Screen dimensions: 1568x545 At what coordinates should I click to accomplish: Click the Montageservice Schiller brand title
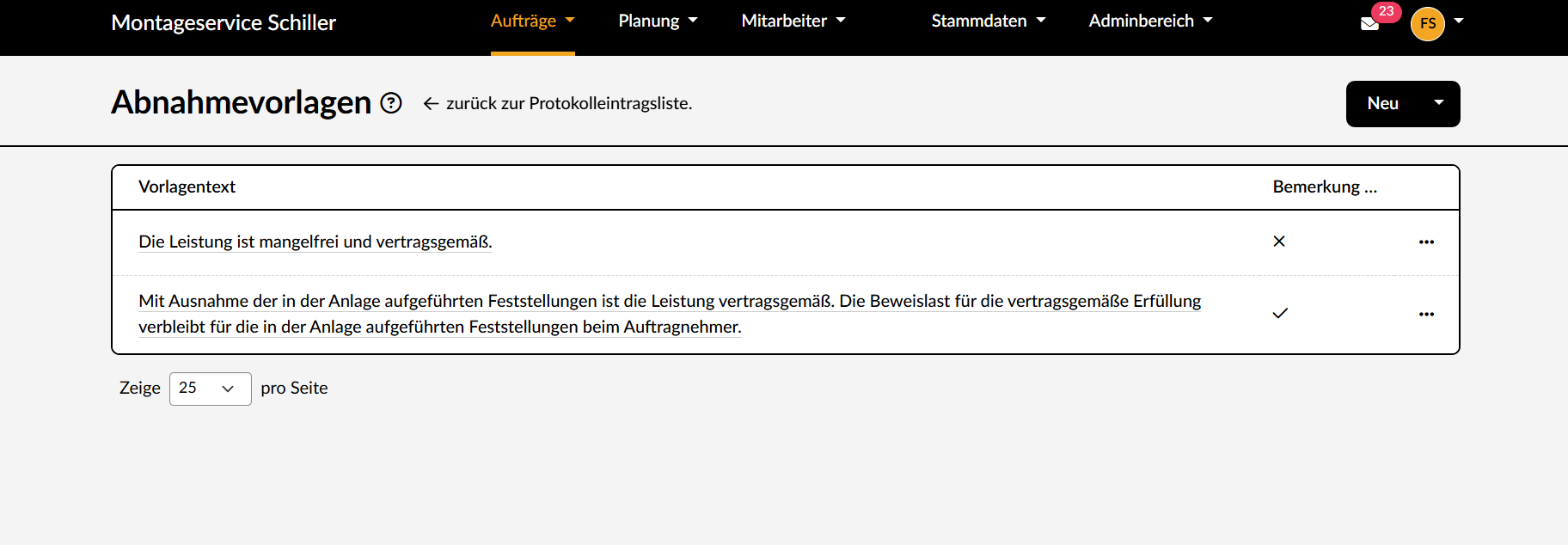click(x=224, y=23)
